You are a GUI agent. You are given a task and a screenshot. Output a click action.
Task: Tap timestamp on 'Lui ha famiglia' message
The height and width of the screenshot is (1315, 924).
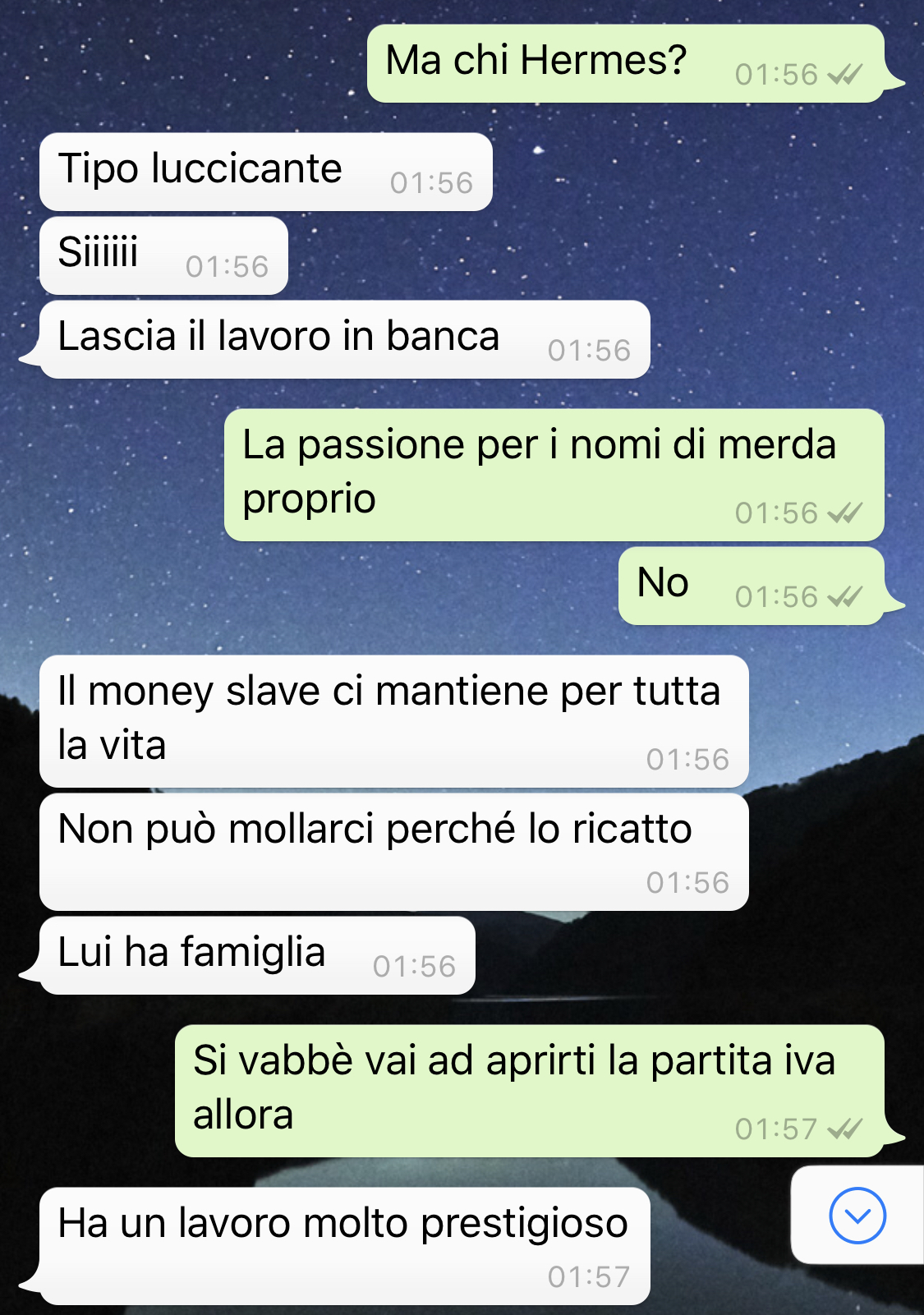tap(415, 967)
